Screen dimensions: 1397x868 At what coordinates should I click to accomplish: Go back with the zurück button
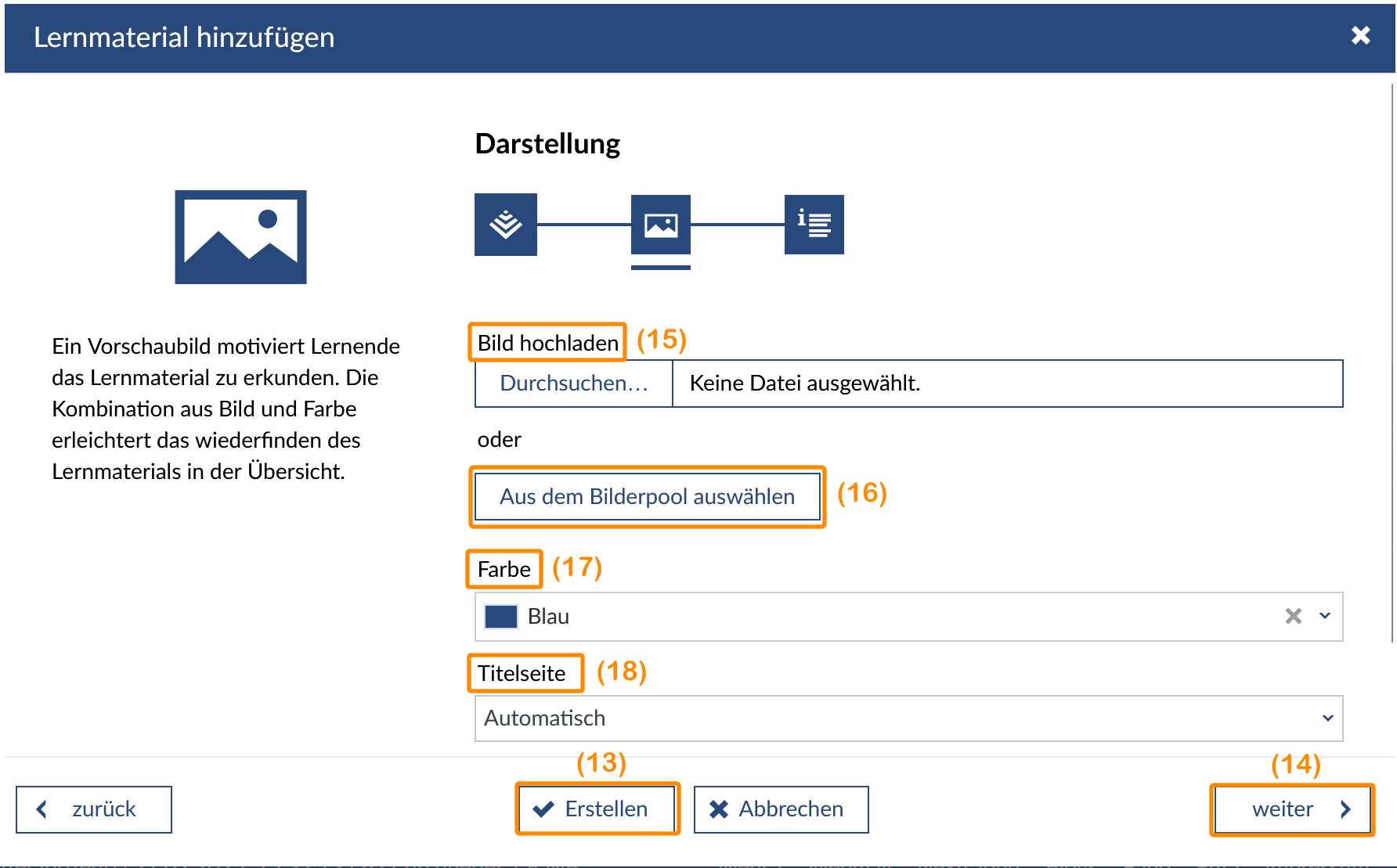coord(93,809)
